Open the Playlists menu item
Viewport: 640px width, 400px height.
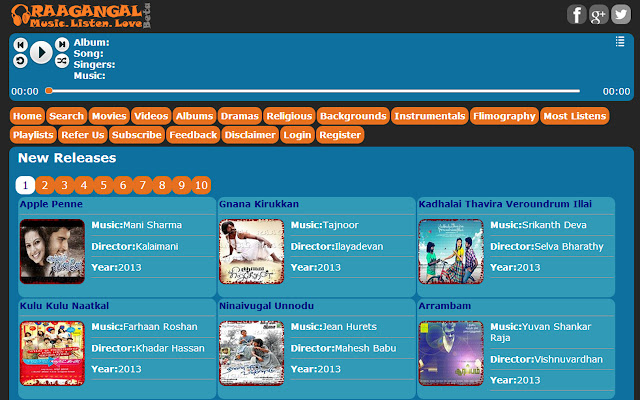(x=33, y=135)
